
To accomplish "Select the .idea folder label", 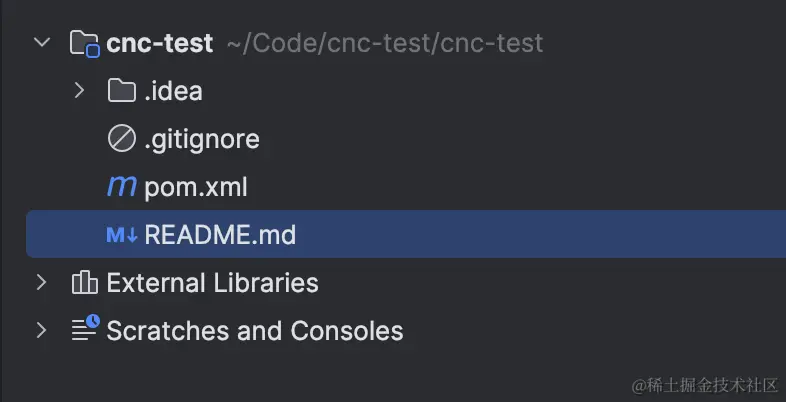I will tap(174, 91).
